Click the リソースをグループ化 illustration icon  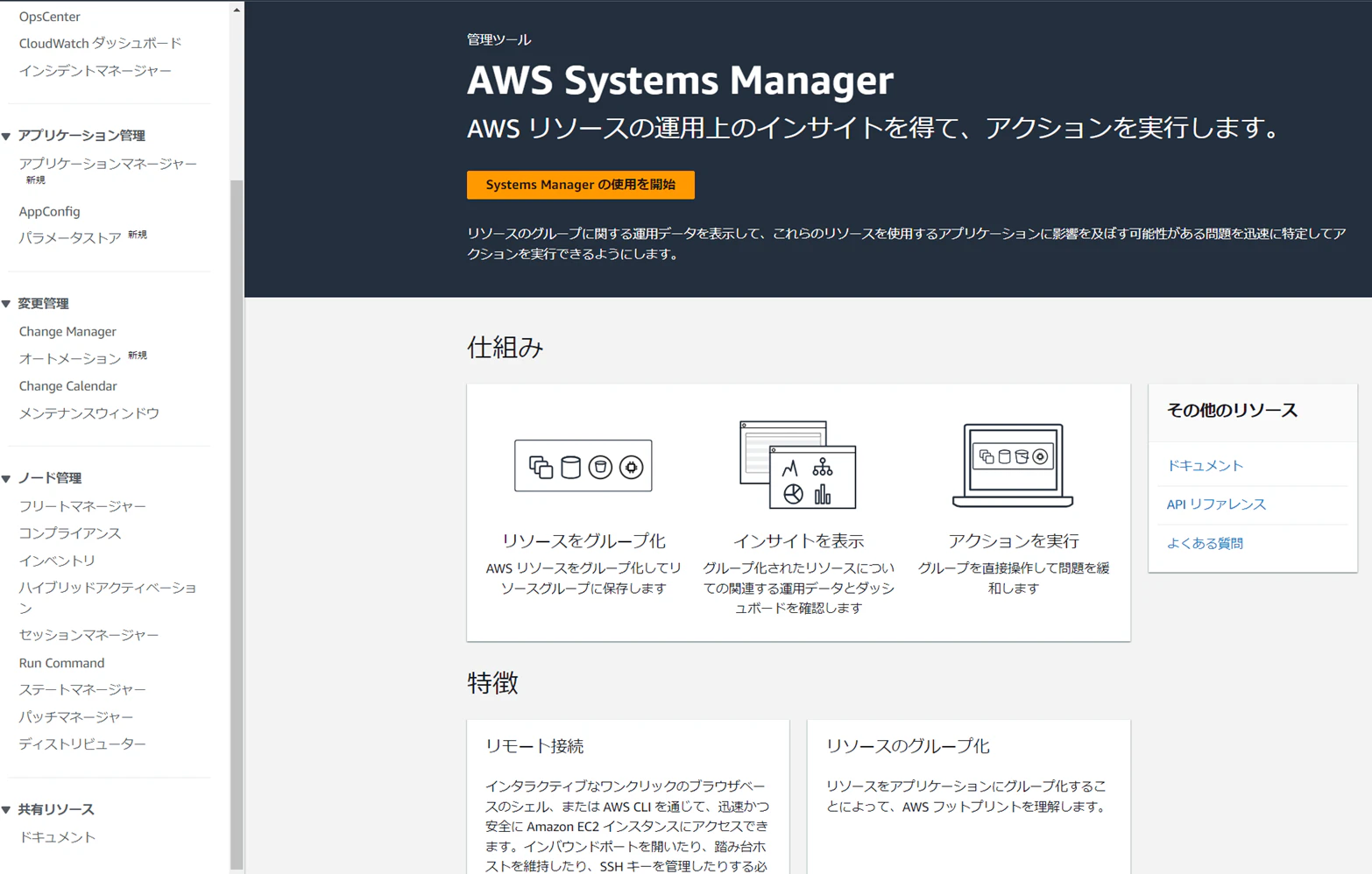click(583, 466)
